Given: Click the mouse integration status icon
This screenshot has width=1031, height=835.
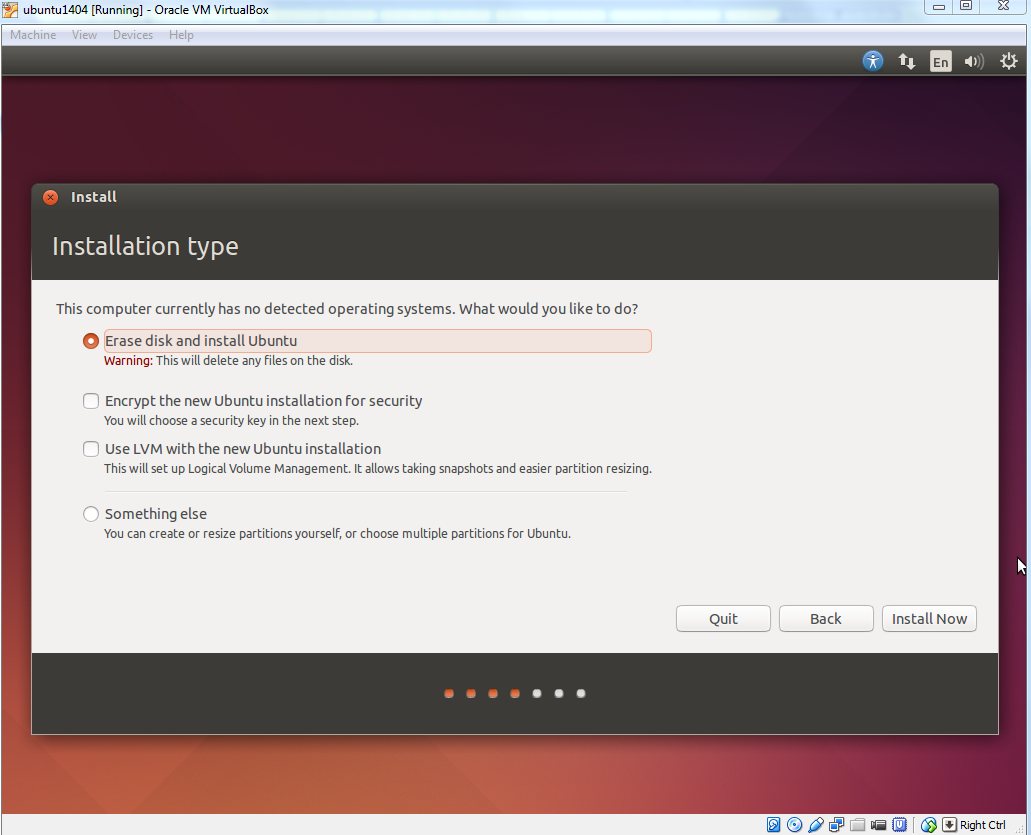Looking at the screenshot, I should pyautogui.click(x=929, y=825).
